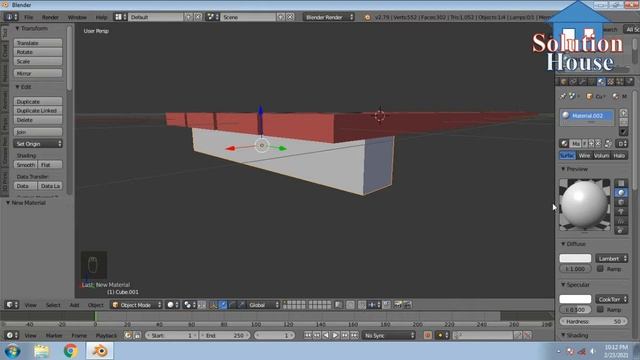Toggle the first layer button in viewport header
The height and width of the screenshot is (360, 640).
coord(285,302)
